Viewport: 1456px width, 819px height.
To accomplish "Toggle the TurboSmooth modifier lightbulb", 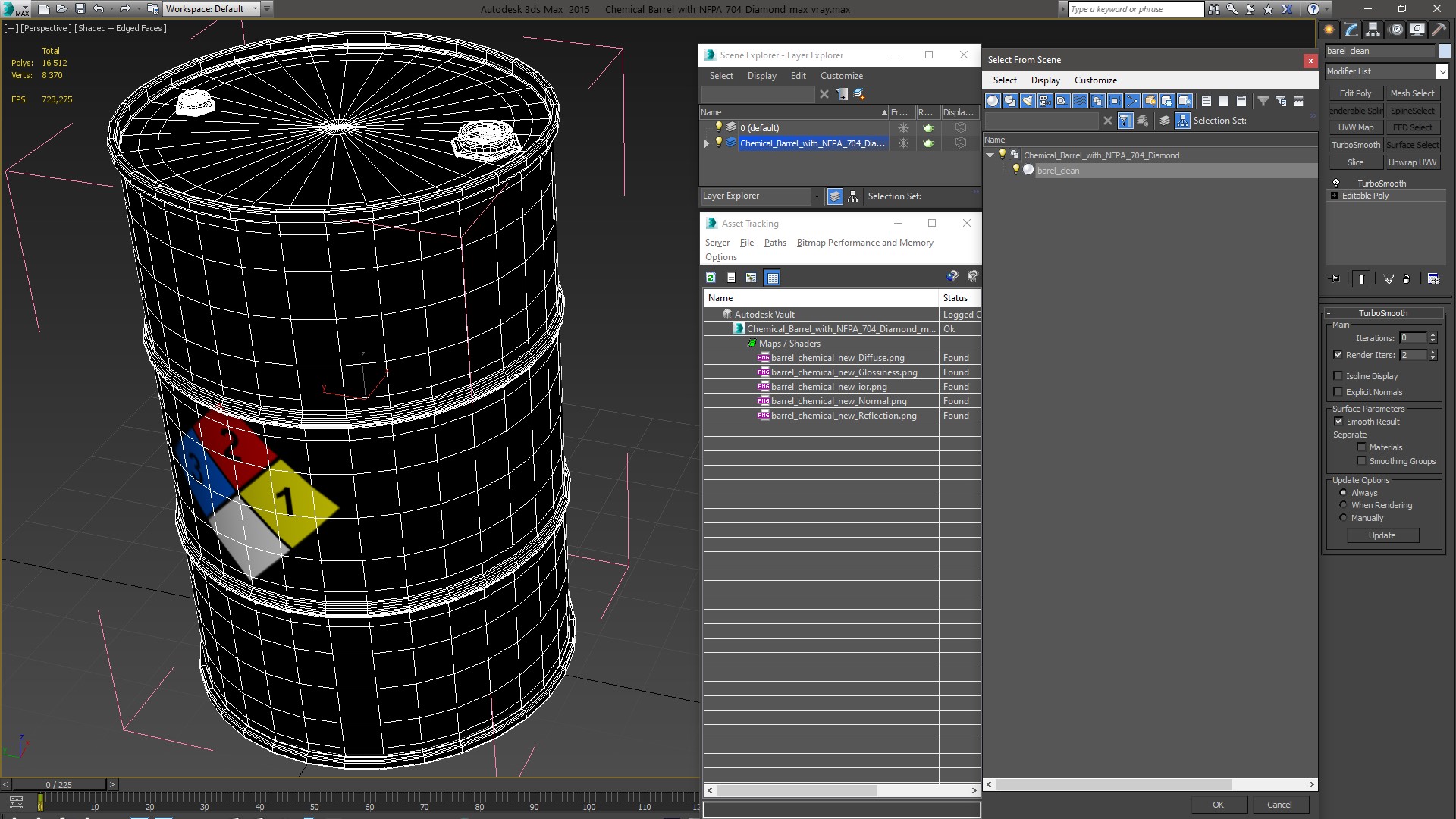I will tap(1336, 184).
